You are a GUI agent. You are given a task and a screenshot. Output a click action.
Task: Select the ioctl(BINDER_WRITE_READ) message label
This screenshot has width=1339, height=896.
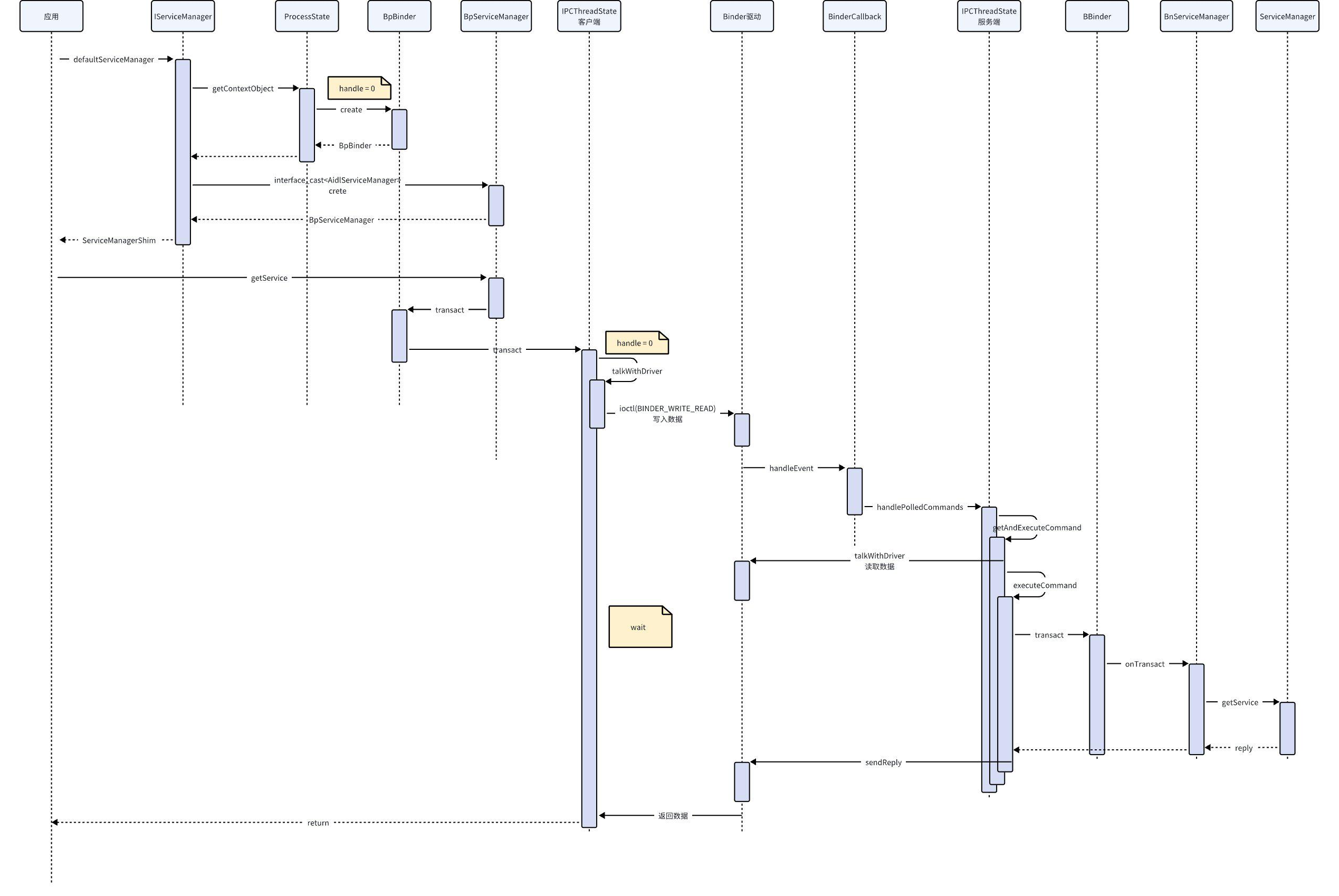667,408
